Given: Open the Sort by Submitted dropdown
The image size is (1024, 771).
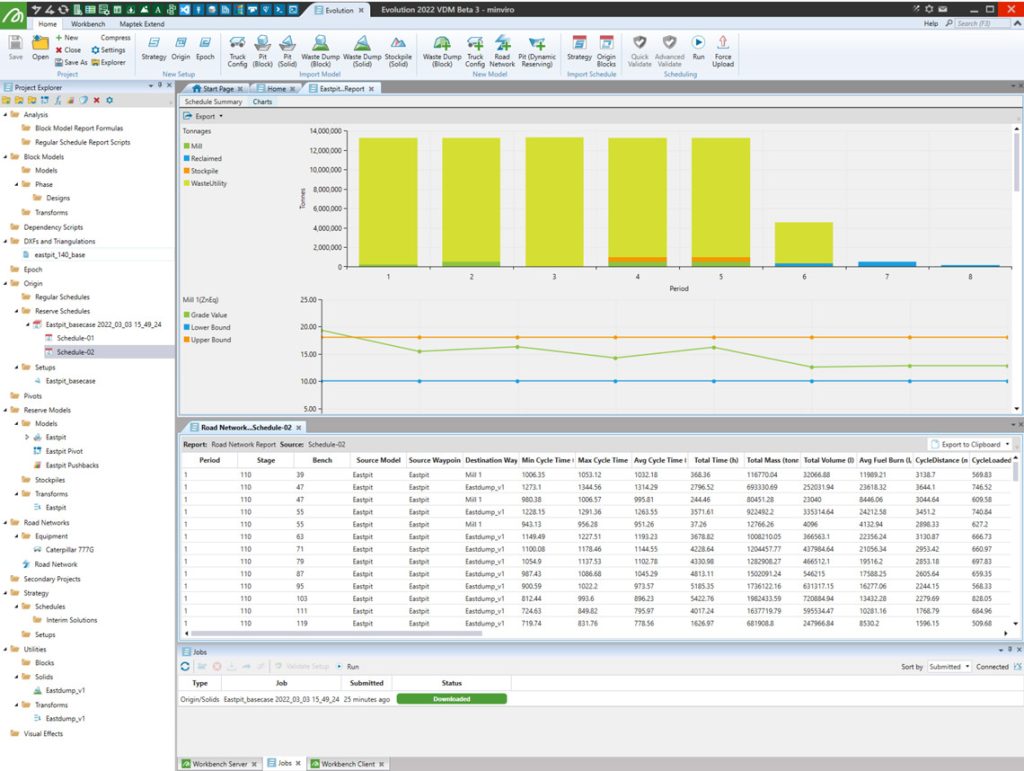Looking at the screenshot, I should click(949, 667).
